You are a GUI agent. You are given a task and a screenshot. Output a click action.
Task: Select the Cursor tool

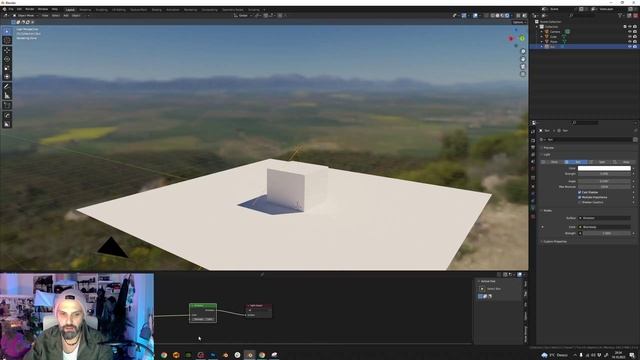[7, 40]
